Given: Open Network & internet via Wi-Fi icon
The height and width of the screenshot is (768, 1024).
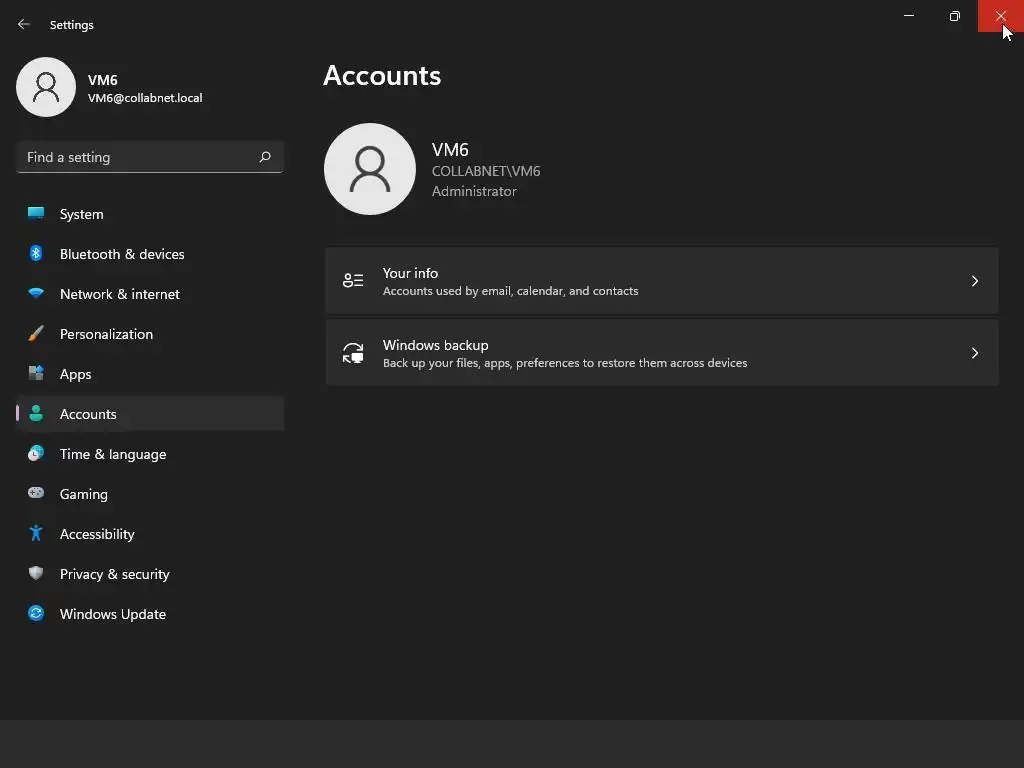Looking at the screenshot, I should coord(36,293).
